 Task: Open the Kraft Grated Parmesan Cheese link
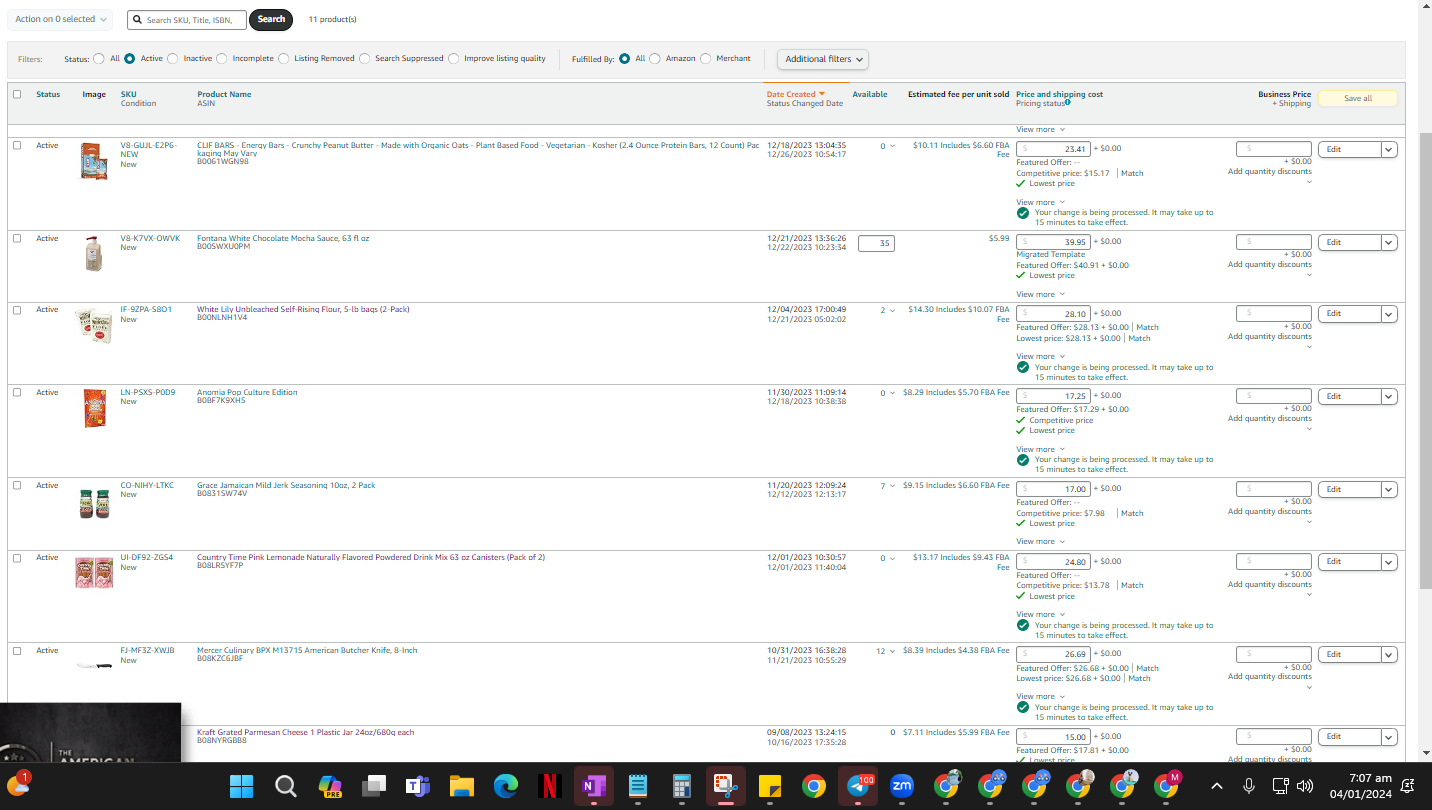305,732
